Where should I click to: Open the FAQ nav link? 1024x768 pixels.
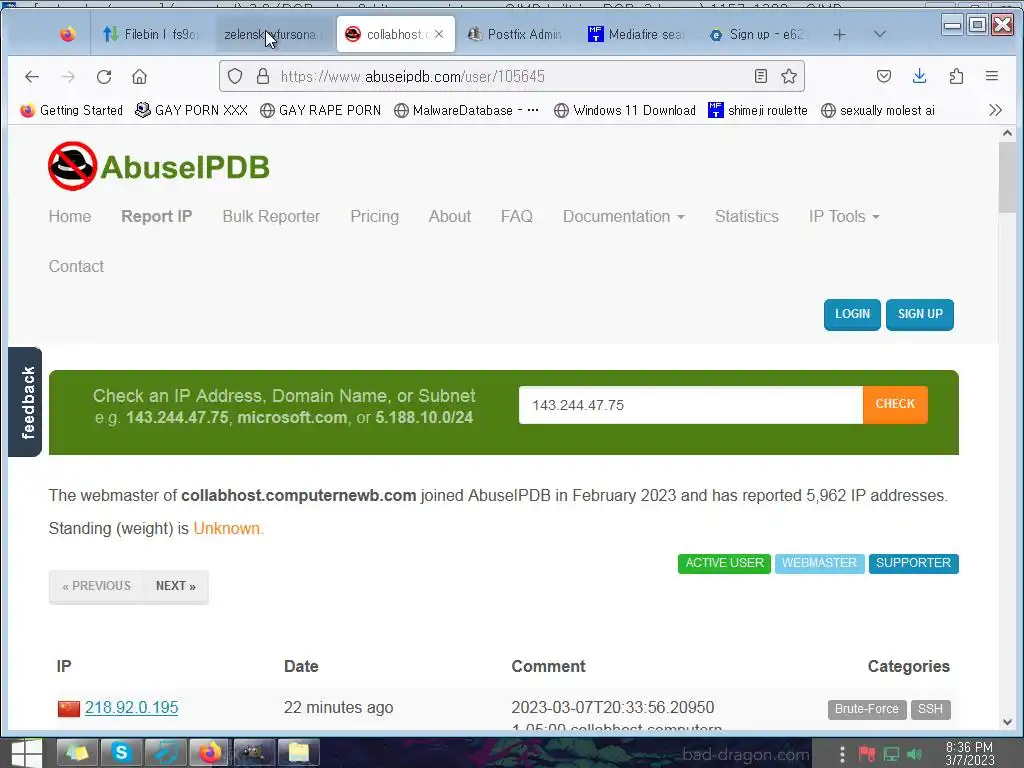[517, 216]
